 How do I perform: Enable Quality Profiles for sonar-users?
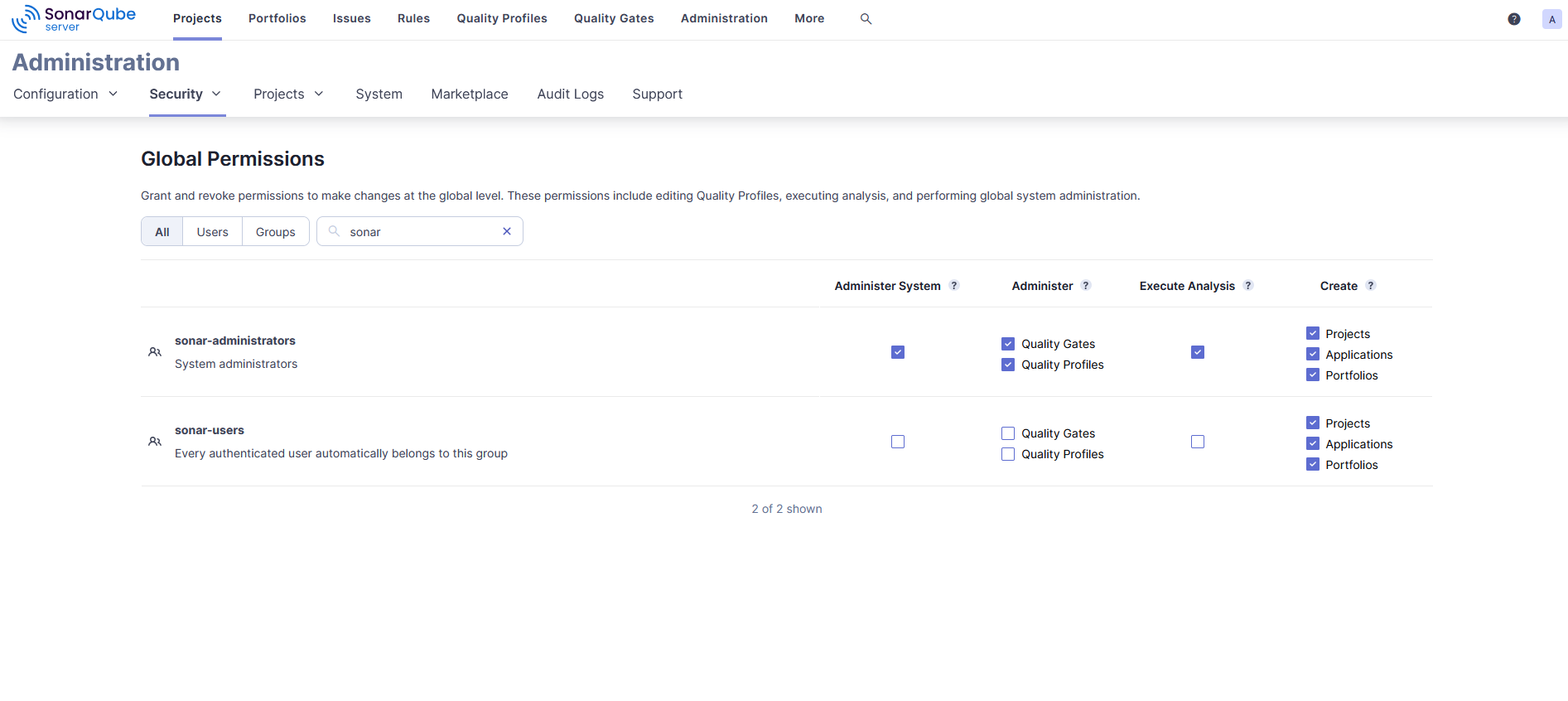pyautogui.click(x=1008, y=454)
